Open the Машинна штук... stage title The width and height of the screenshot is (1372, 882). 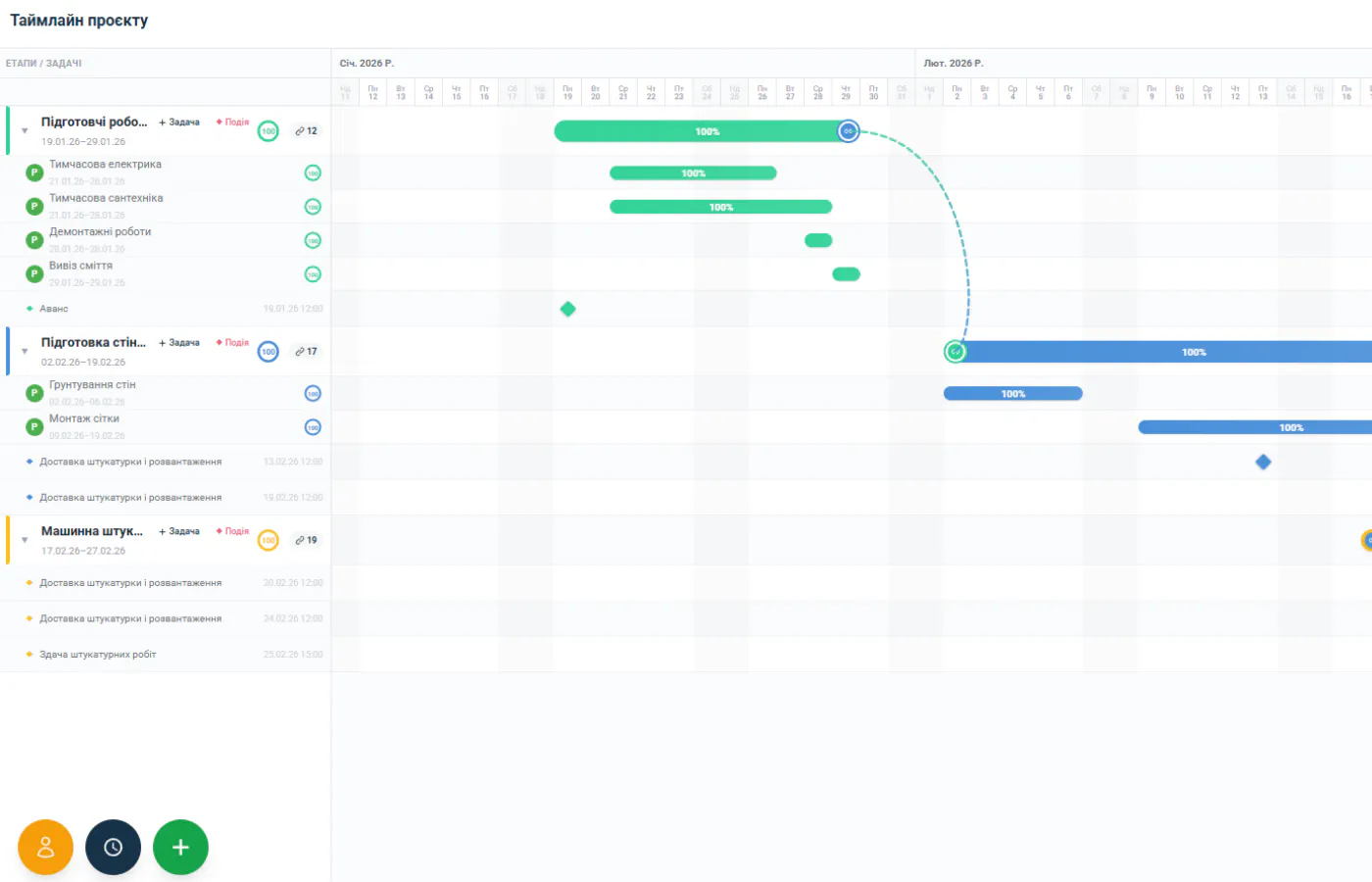pyautogui.click(x=92, y=531)
